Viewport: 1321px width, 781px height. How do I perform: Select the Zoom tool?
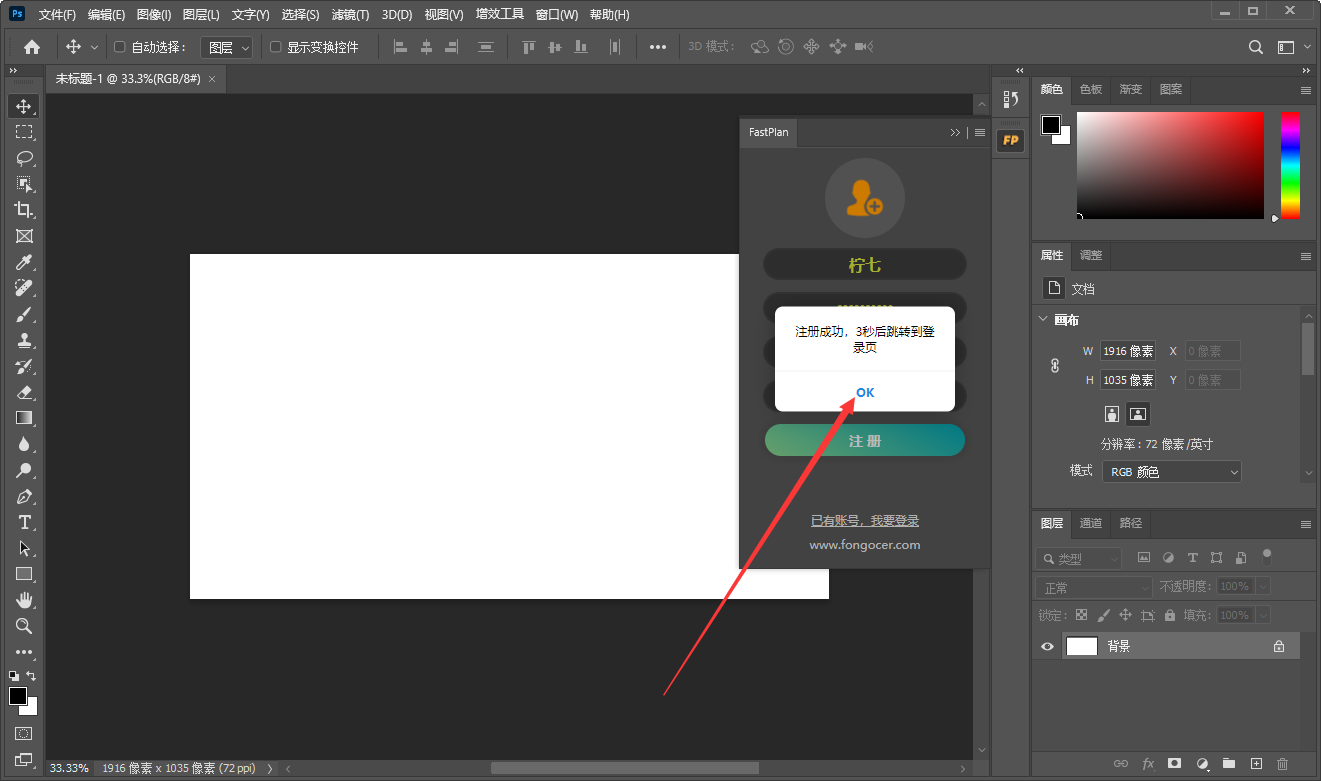tap(24, 626)
